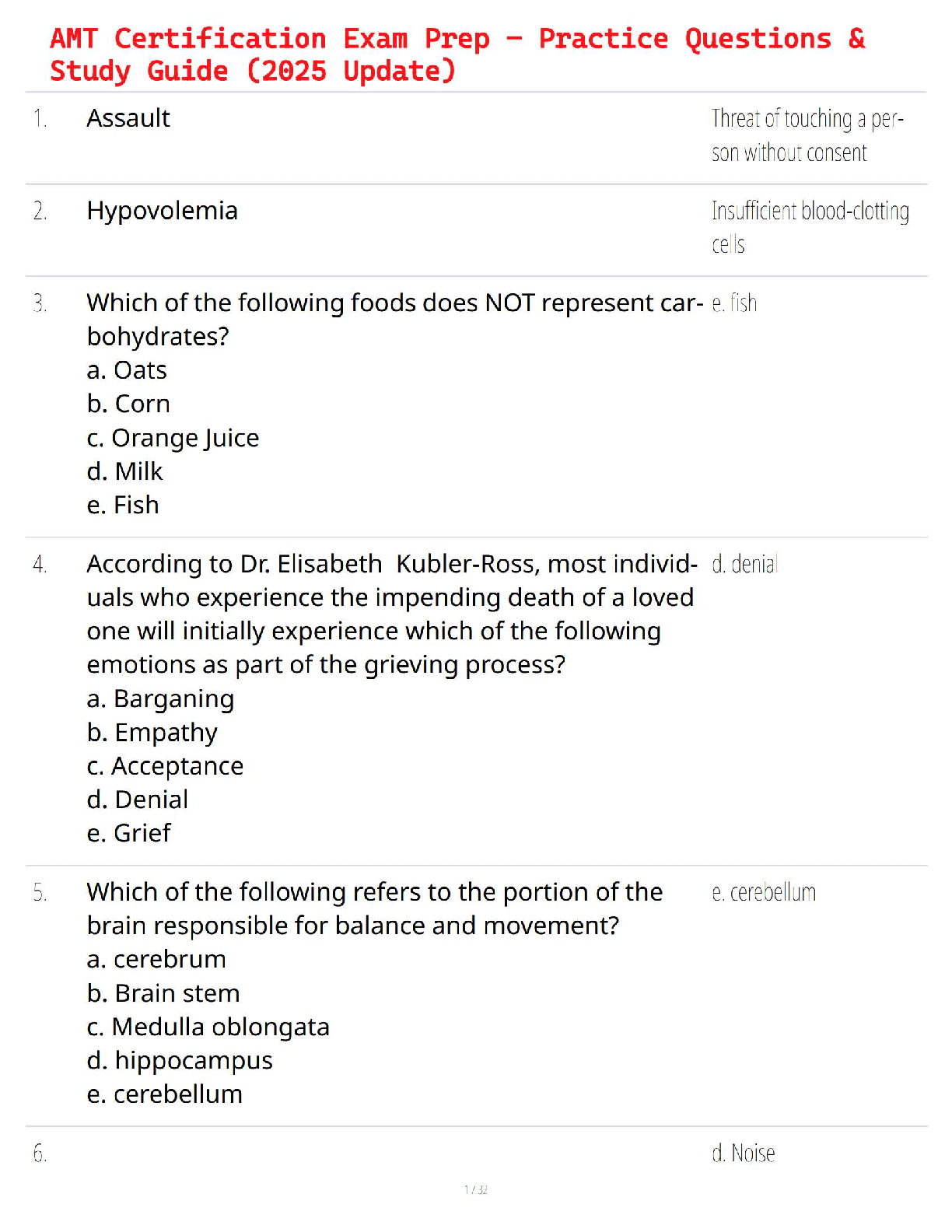Select answer option "a. Oats"
This screenshot has height=1232, width=952.
pyautogui.click(x=127, y=370)
